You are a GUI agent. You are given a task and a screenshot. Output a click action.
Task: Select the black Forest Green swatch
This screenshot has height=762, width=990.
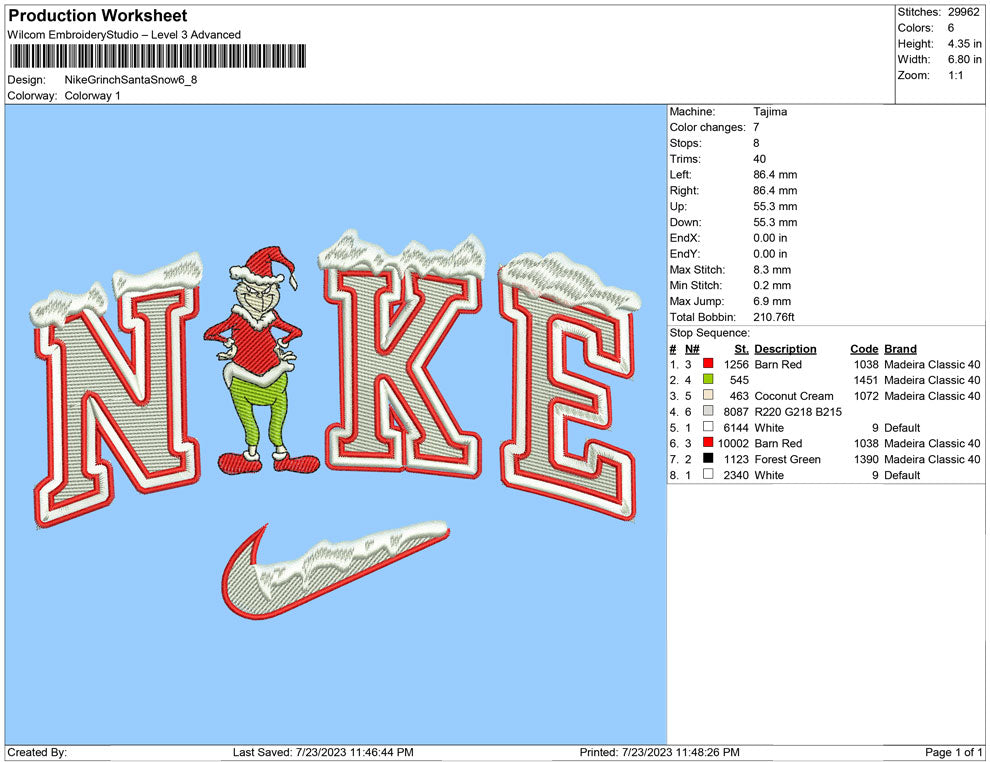[708, 458]
